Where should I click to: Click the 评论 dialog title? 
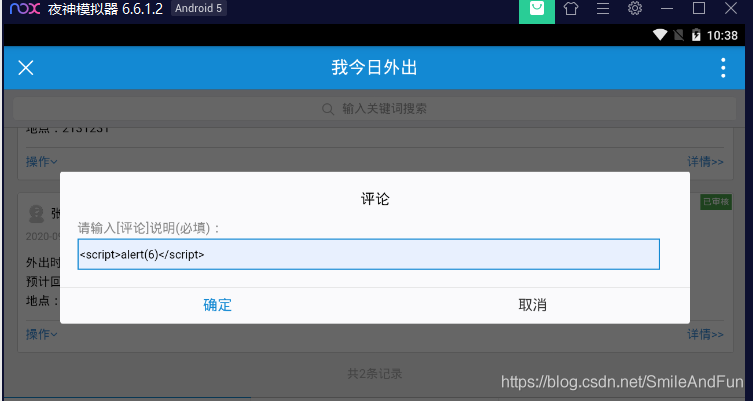pos(375,199)
